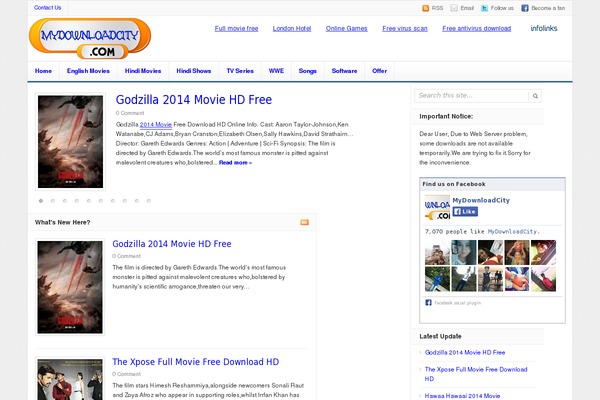
Task: Click the search magnifier button
Action: [535, 96]
